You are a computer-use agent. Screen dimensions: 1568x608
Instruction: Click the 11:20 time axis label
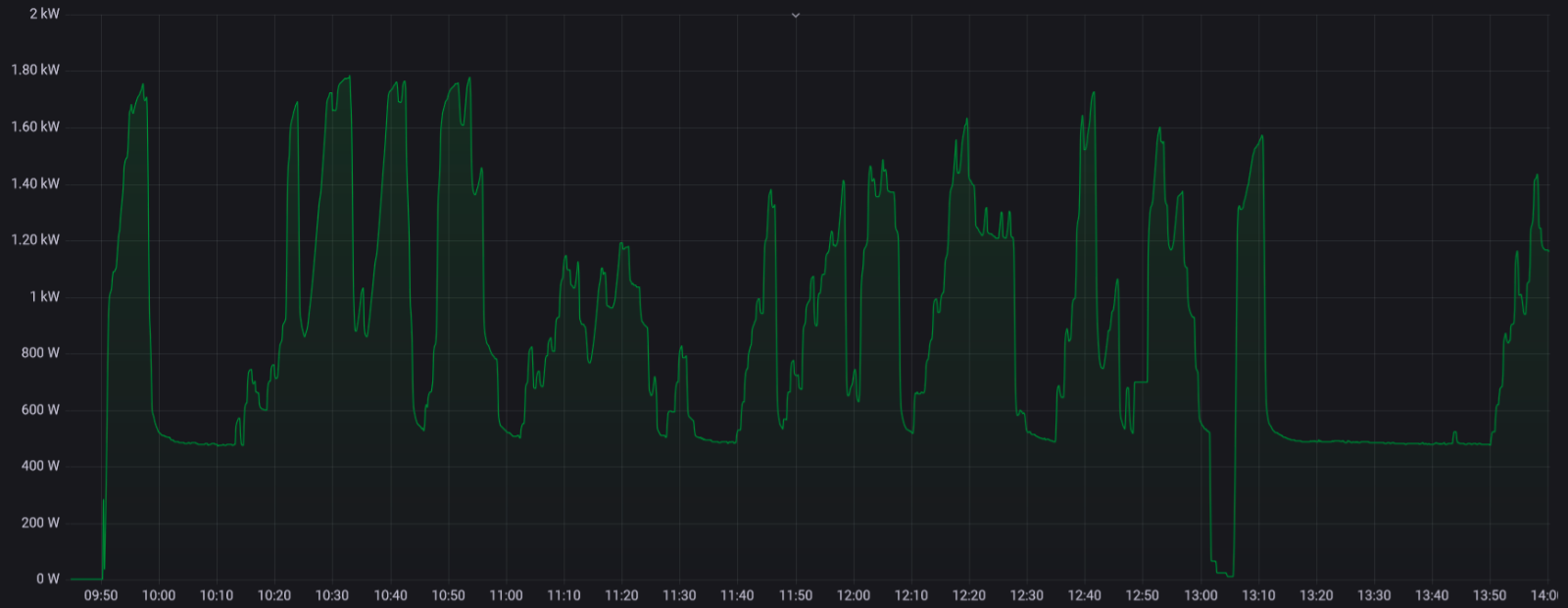coord(621,595)
